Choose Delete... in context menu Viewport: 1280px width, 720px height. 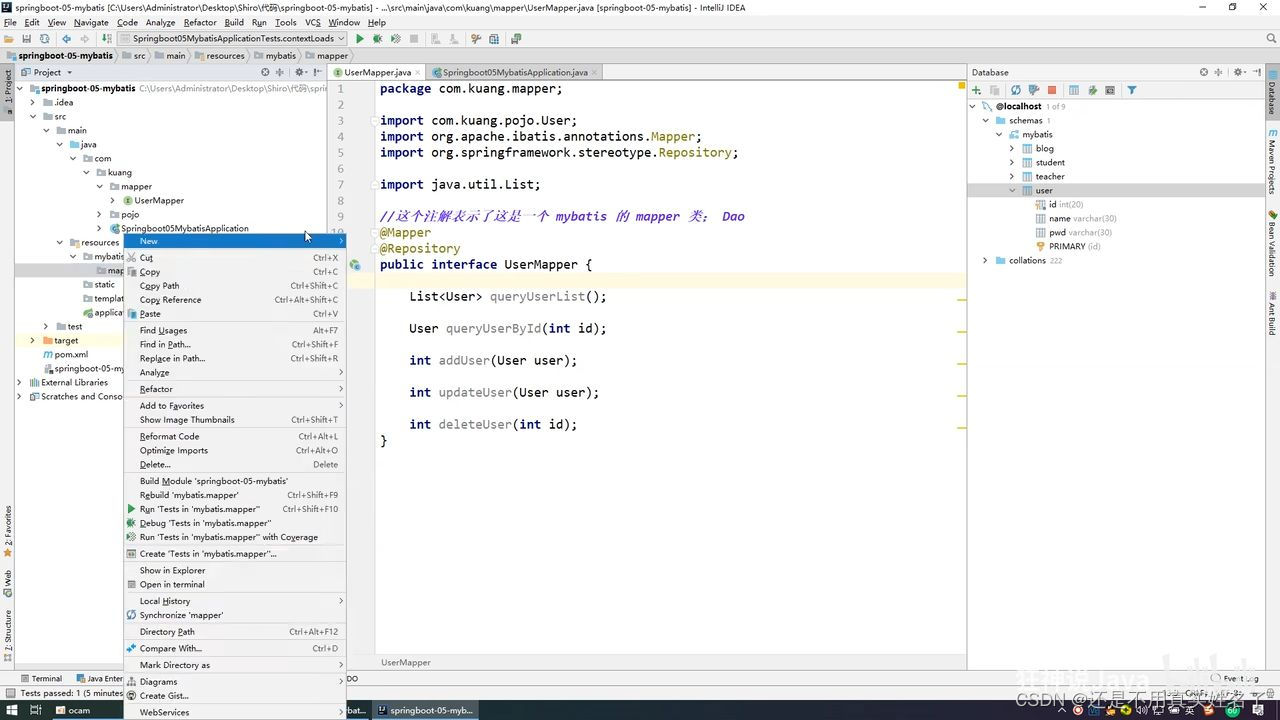point(235,464)
